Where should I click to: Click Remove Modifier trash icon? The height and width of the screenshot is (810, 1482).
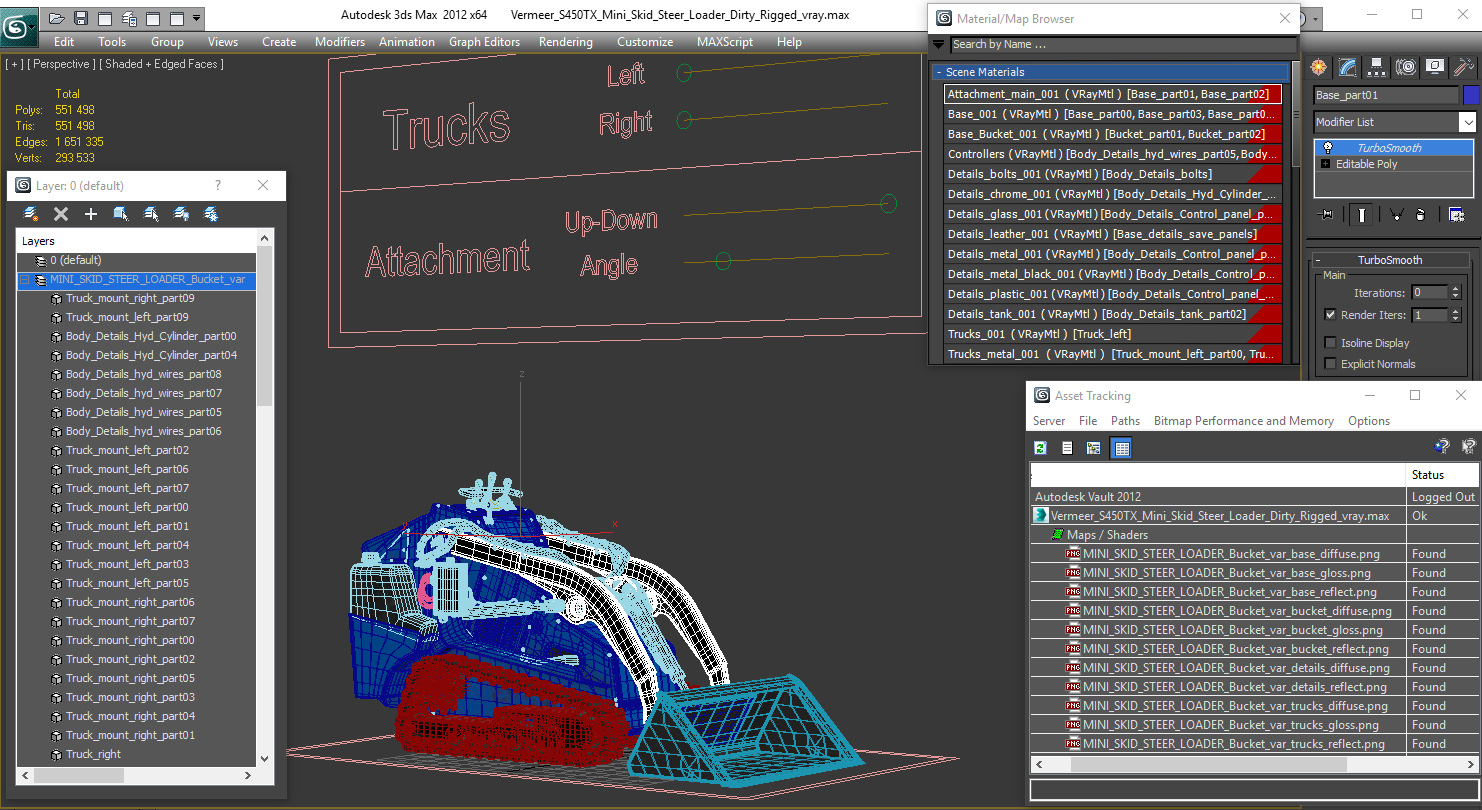(1421, 214)
